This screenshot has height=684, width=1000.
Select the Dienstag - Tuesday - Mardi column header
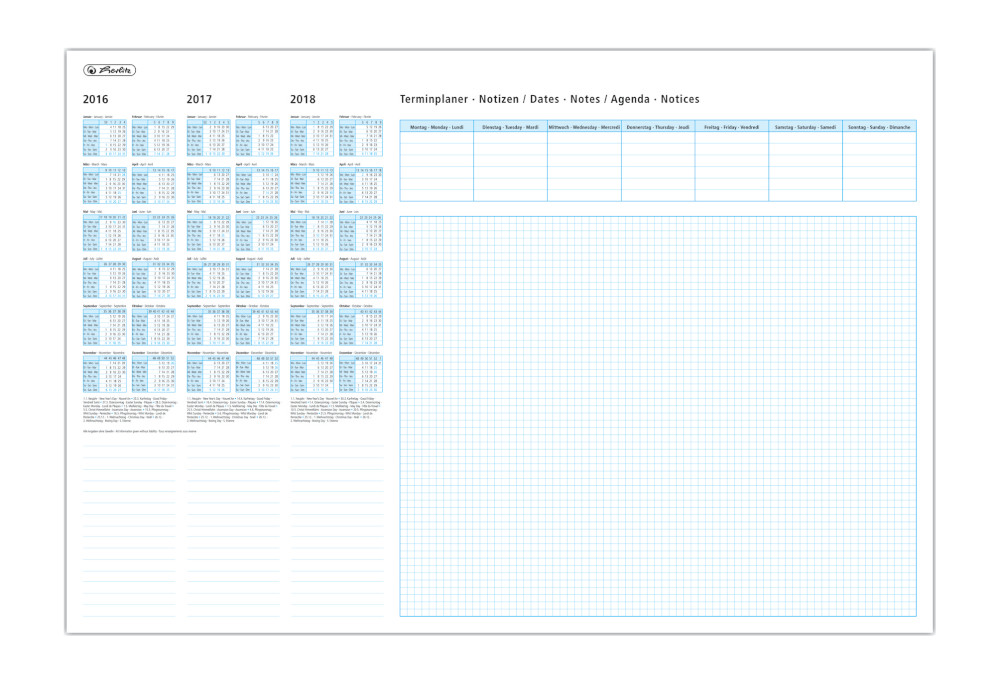[x=510, y=127]
